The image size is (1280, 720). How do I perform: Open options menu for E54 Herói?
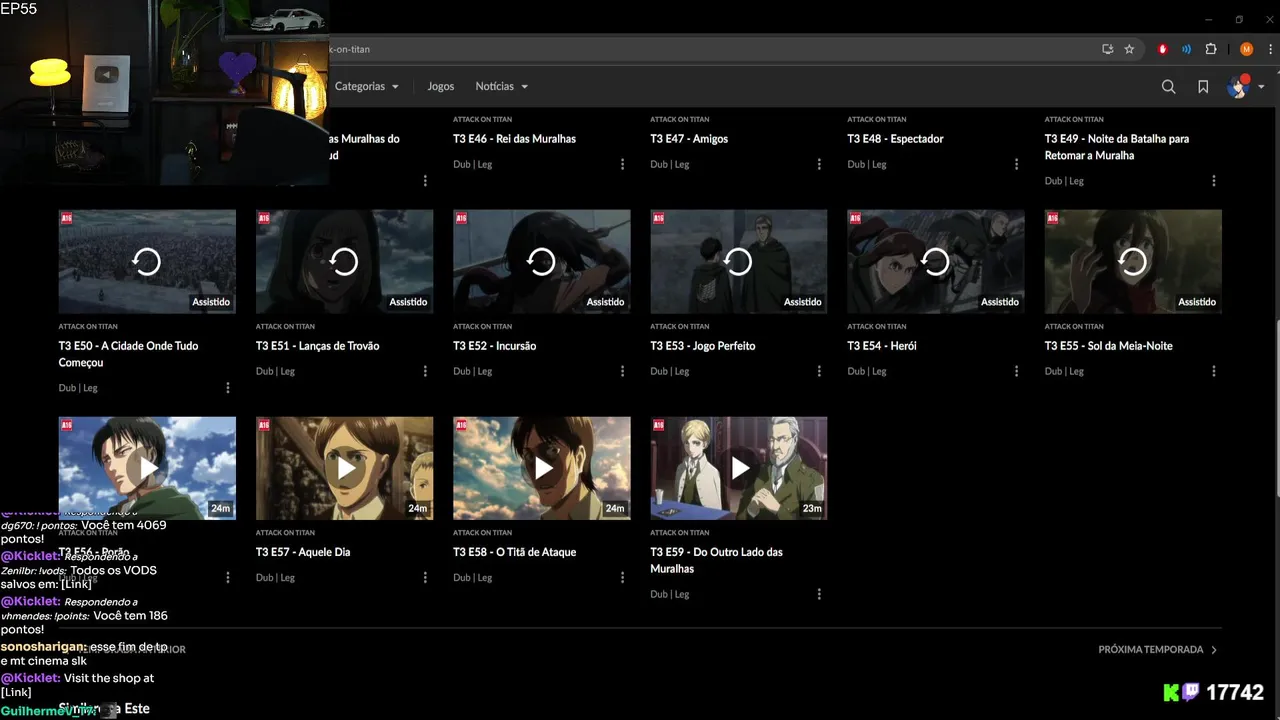pos(1016,371)
